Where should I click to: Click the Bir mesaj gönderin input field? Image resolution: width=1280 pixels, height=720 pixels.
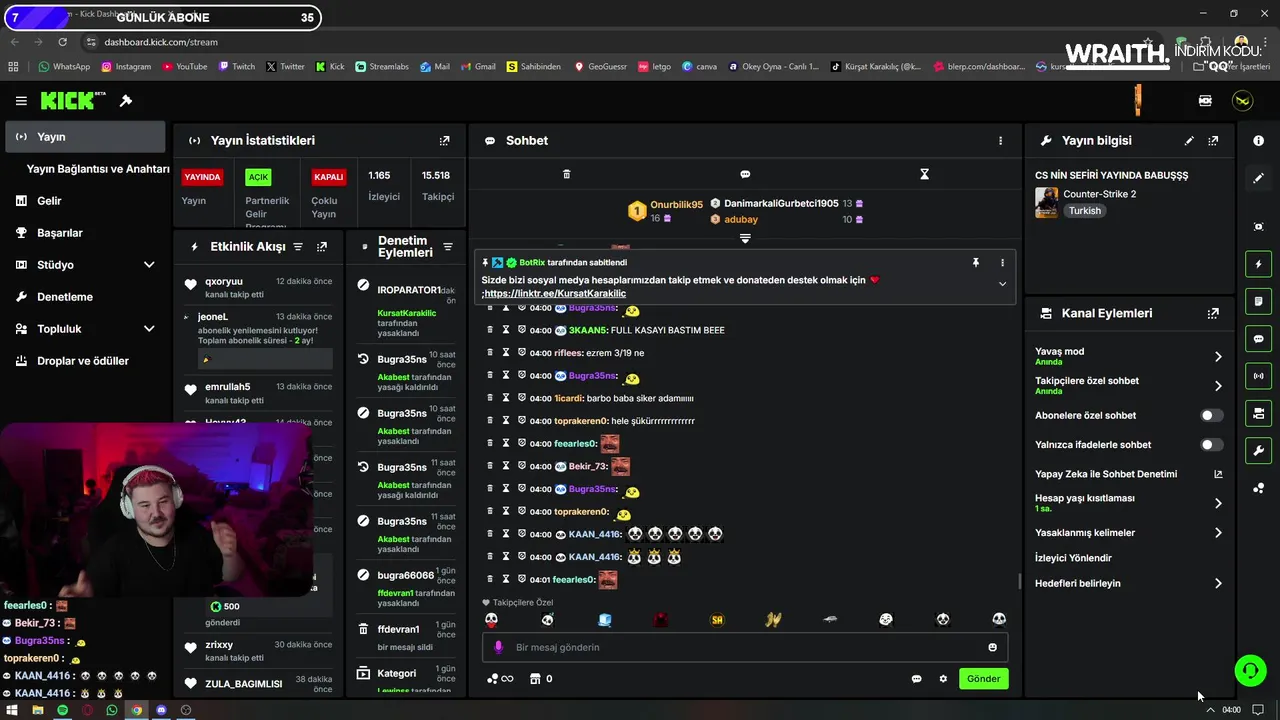pos(745,647)
